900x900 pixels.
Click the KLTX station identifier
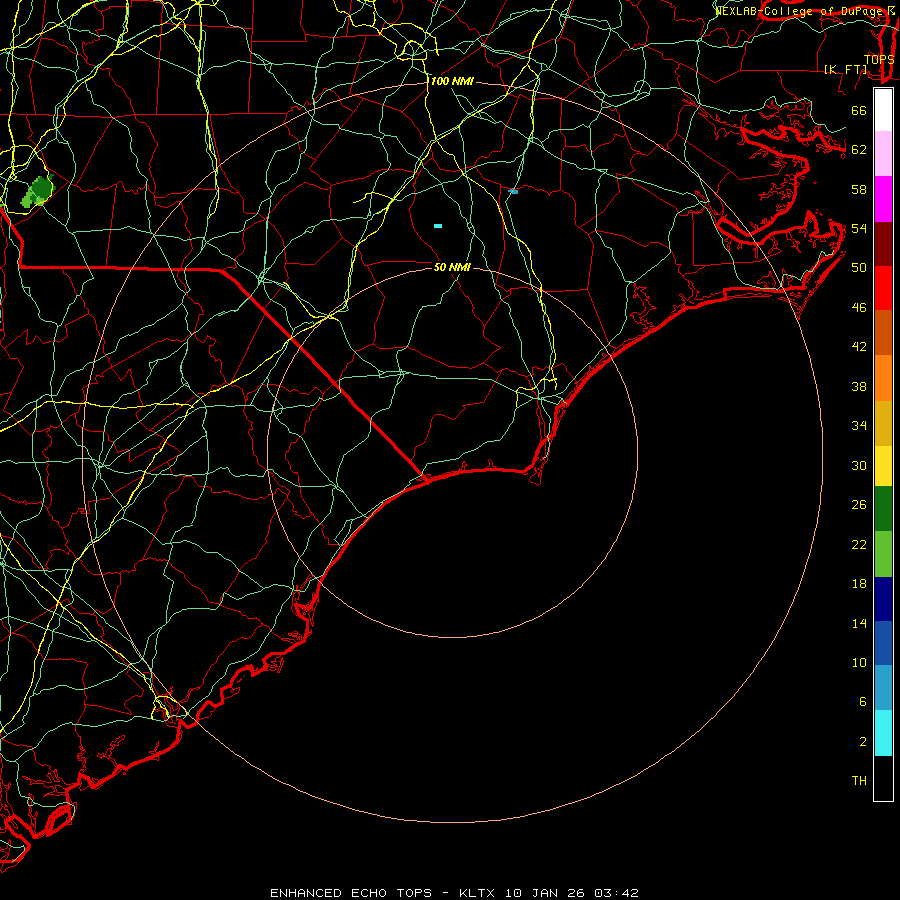[x=479, y=893]
